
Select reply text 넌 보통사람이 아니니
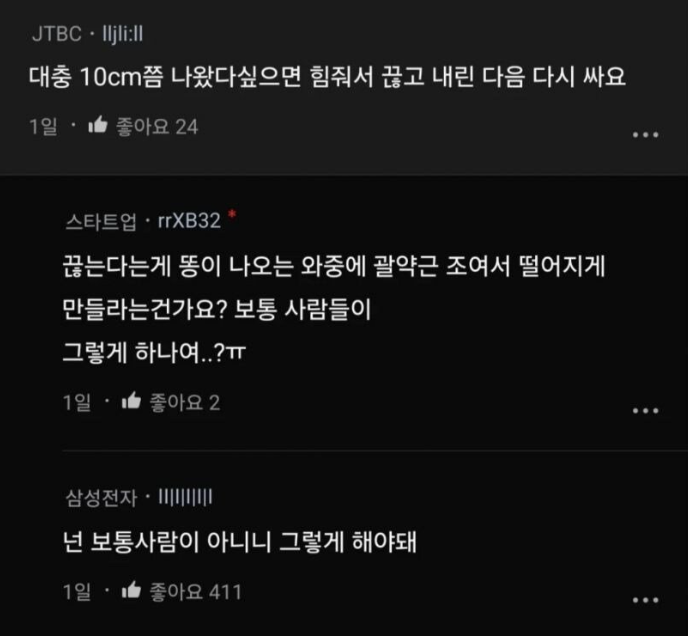pos(240,542)
